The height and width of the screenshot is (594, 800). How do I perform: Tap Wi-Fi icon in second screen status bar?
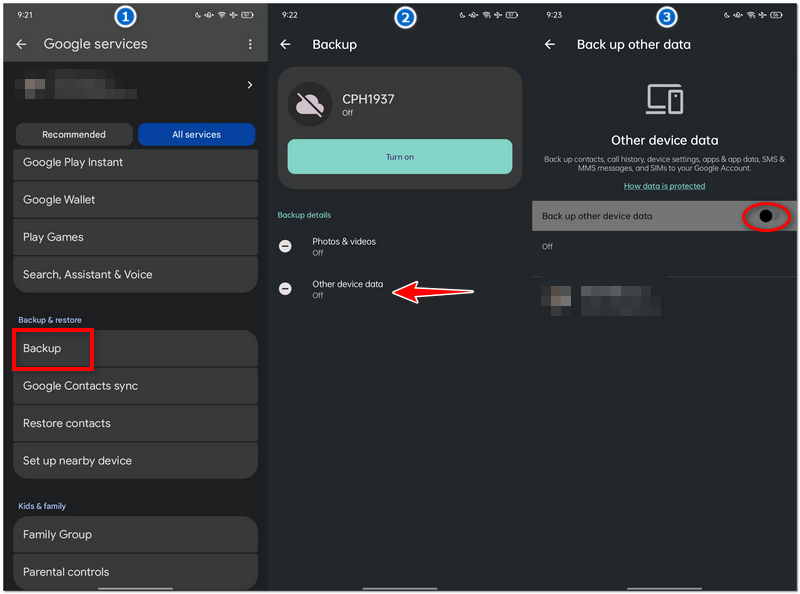[487, 15]
